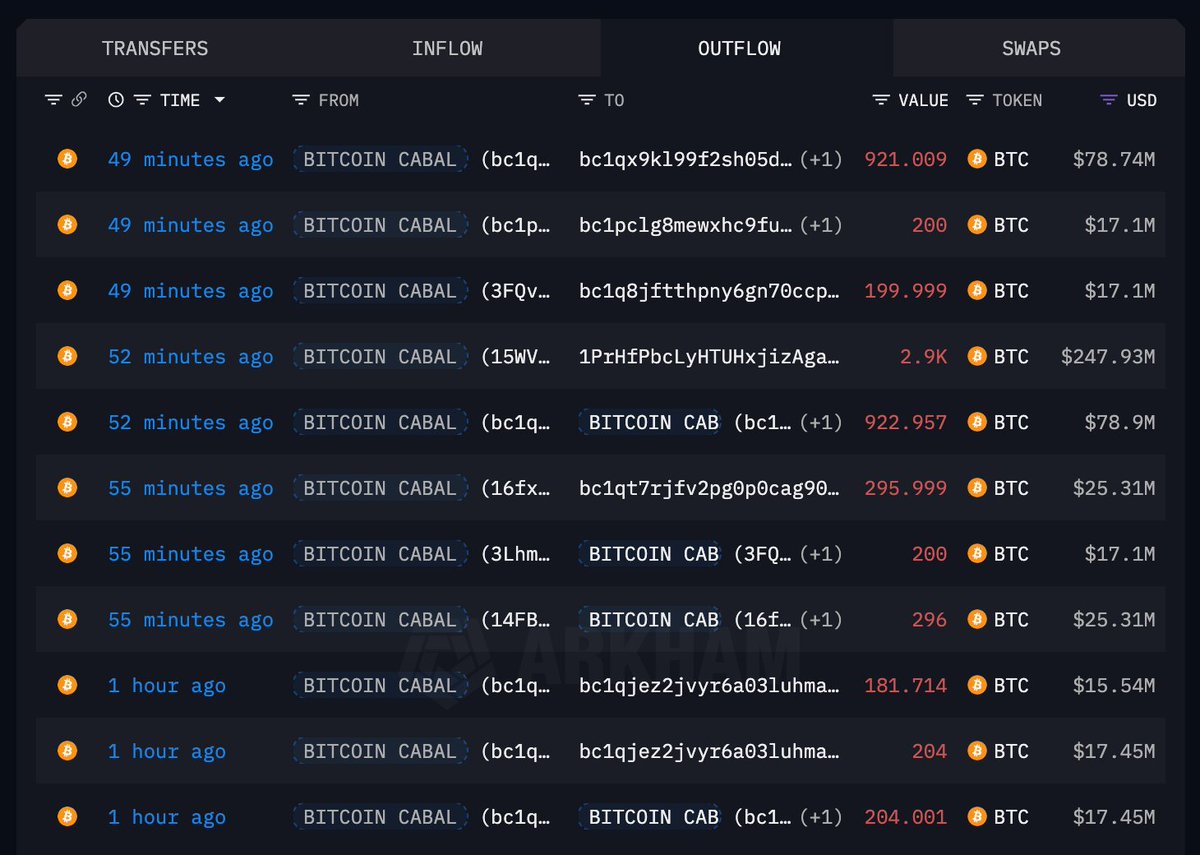The height and width of the screenshot is (855, 1200).
Task: Click BTC token icon in $78.9M row
Action: click(x=977, y=422)
